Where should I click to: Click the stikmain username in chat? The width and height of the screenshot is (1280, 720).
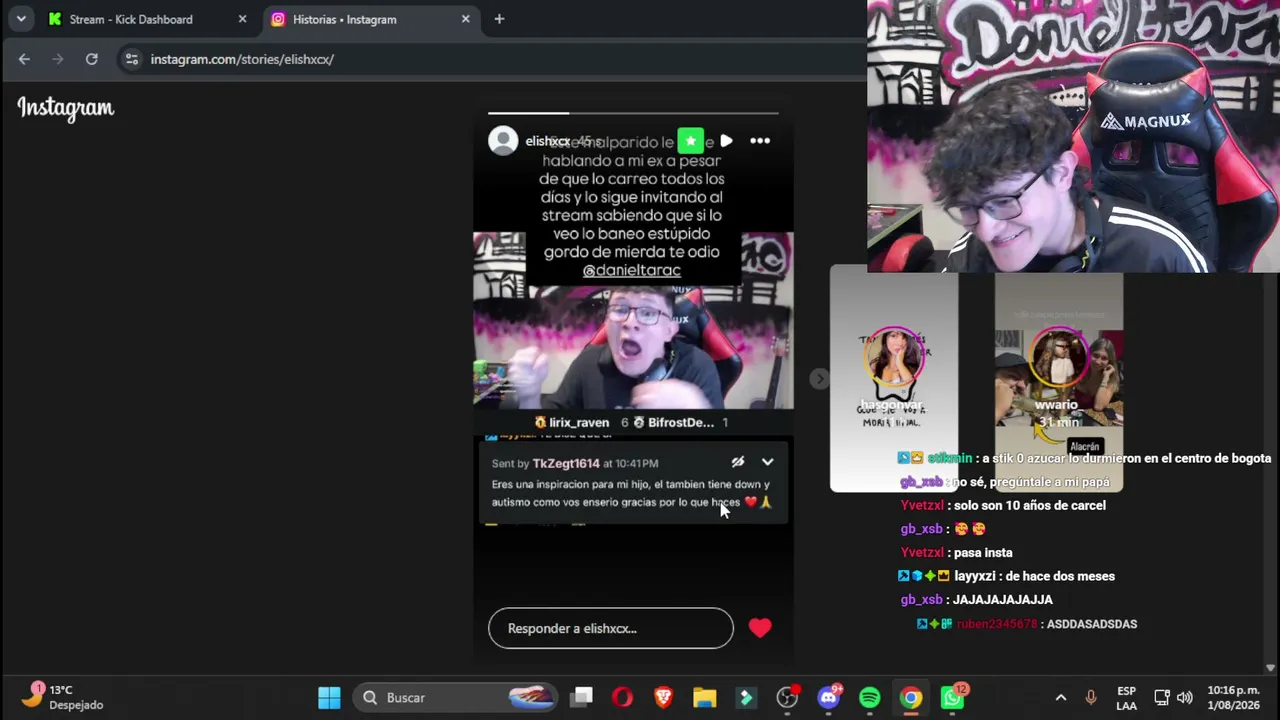949,458
